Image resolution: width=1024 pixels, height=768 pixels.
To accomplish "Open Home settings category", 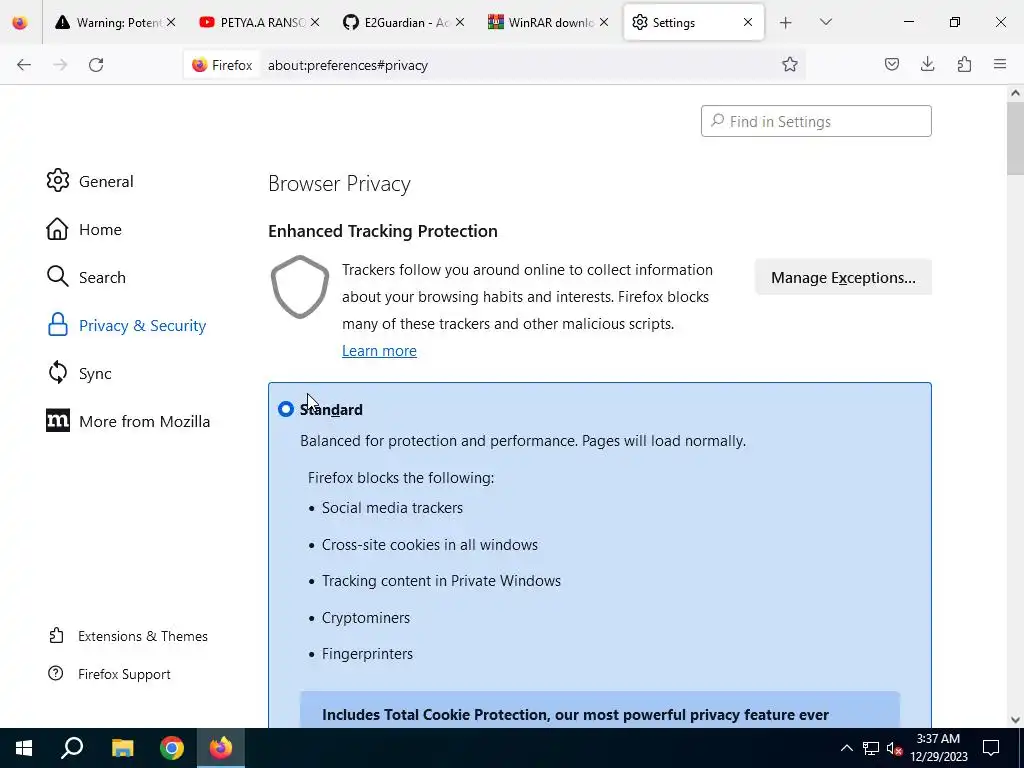I will pyautogui.click(x=84, y=229).
